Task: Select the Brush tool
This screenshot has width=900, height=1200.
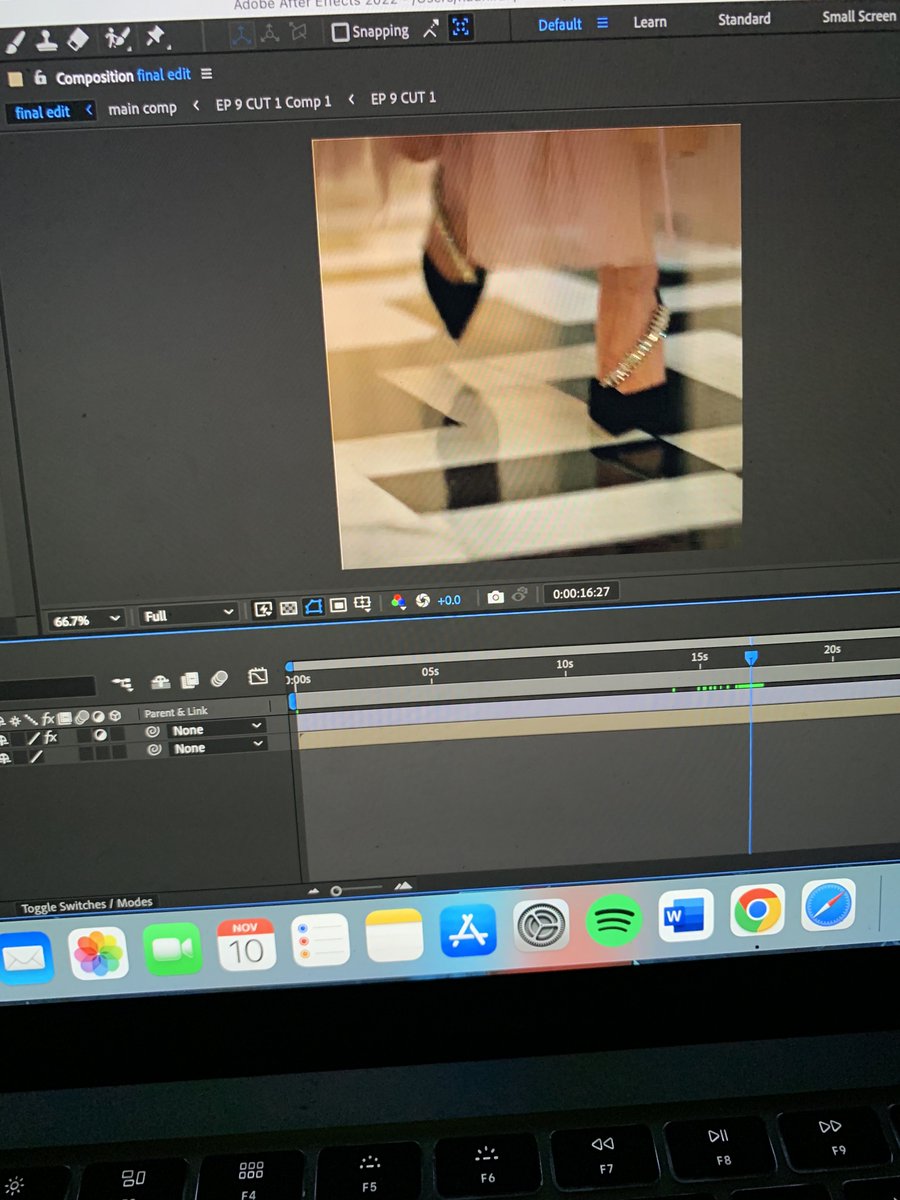Action: [x=14, y=42]
